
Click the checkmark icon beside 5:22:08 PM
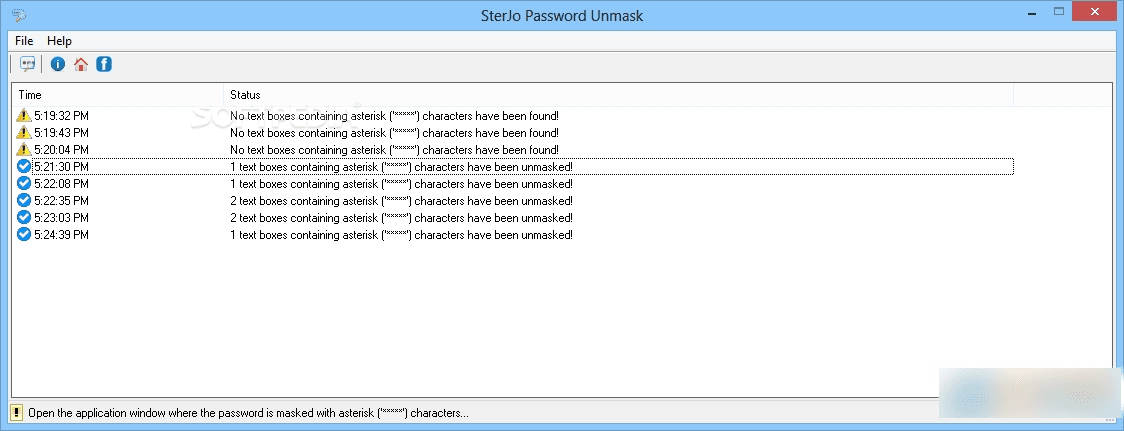(x=24, y=184)
